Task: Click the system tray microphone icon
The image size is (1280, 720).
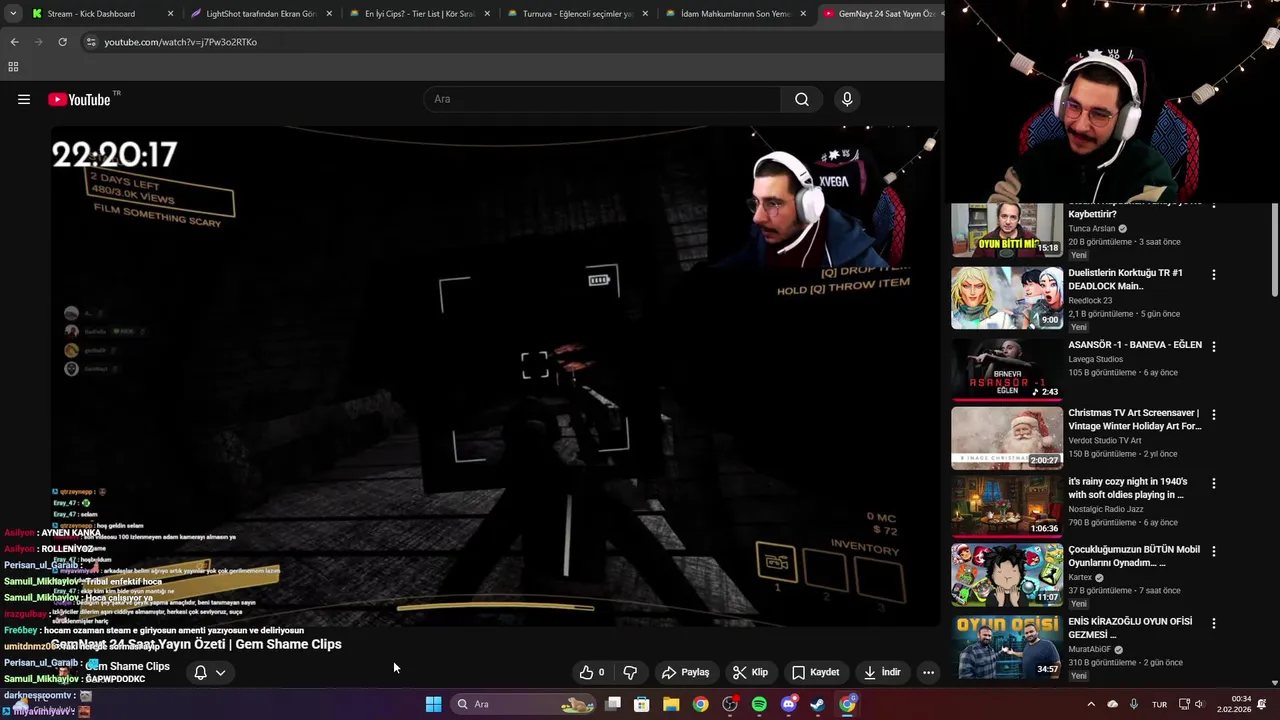Action: [1134, 704]
